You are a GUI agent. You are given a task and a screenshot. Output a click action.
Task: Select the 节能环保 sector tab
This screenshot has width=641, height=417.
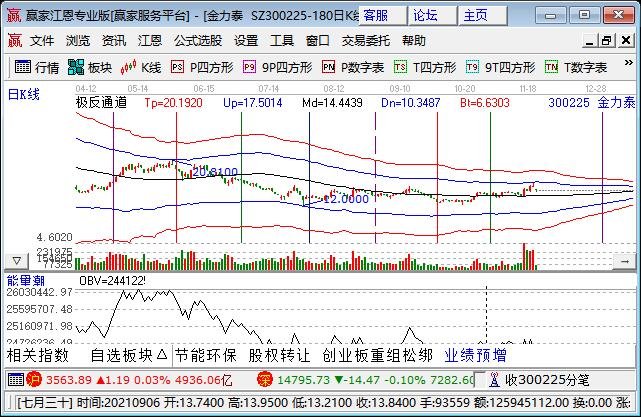206,355
